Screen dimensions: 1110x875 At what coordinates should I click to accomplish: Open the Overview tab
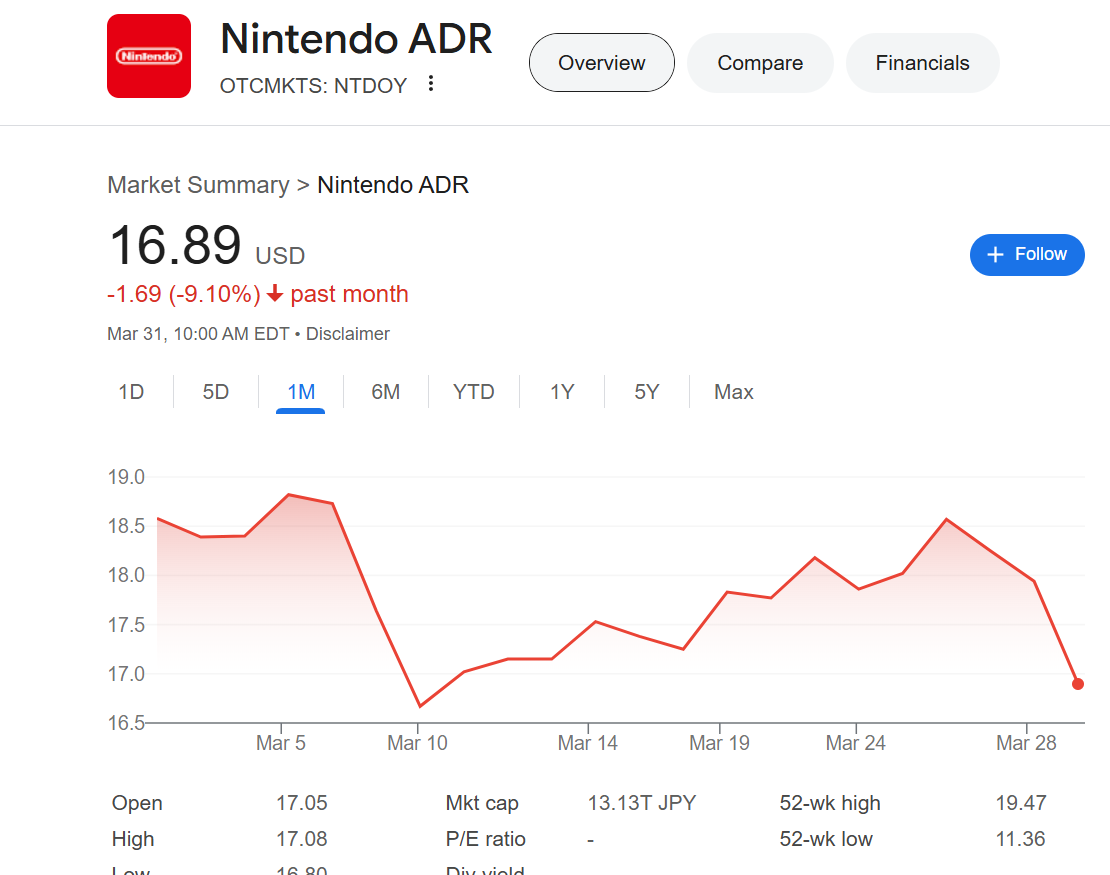(x=602, y=63)
